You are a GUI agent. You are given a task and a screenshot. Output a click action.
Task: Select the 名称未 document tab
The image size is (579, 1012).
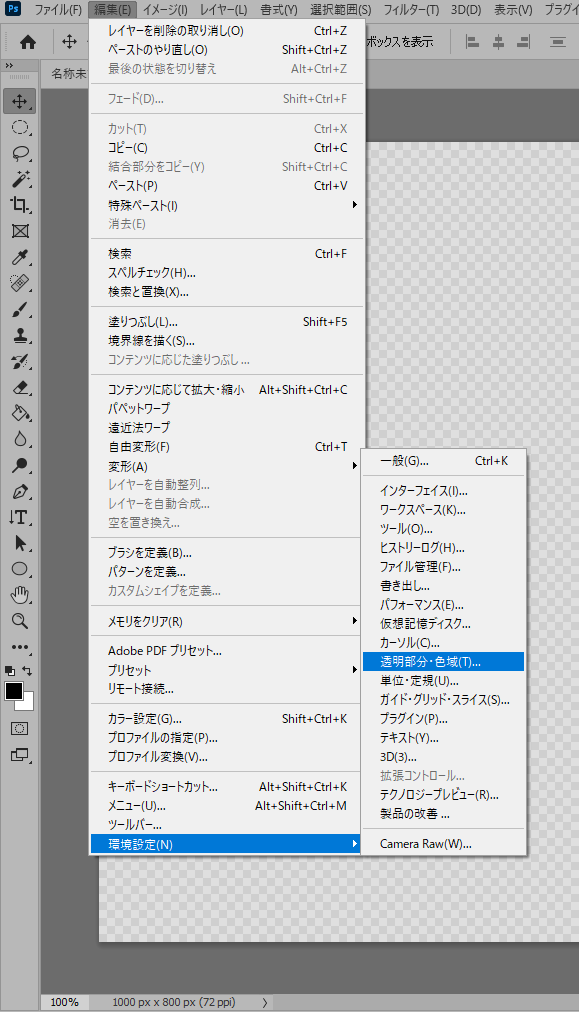click(68, 74)
